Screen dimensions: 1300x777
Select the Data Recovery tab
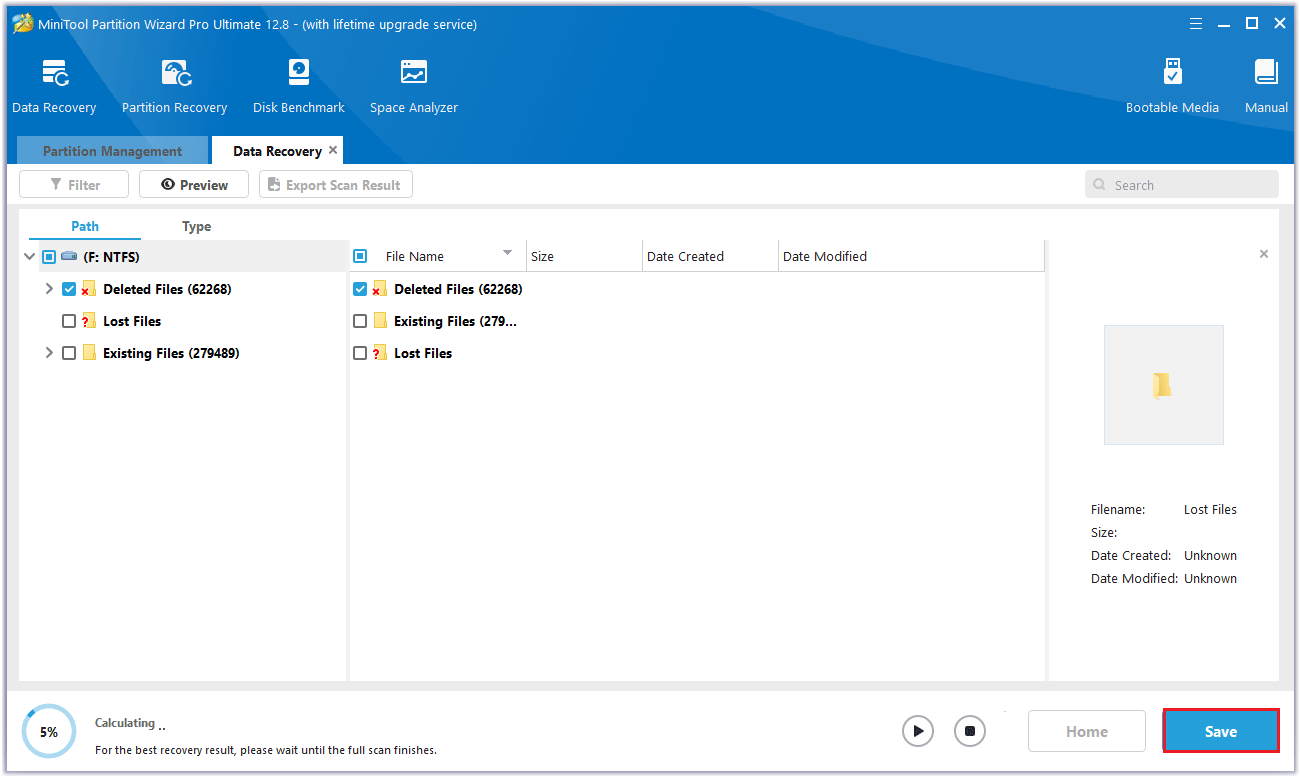pos(277,151)
